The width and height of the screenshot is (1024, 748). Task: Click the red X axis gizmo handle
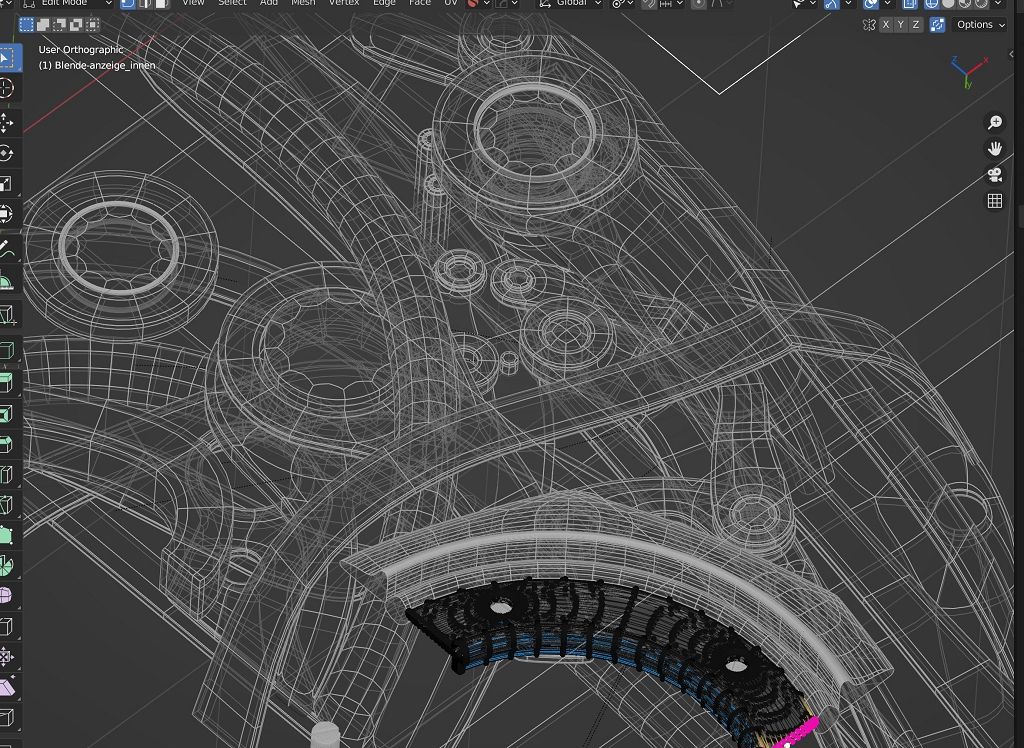[x=985, y=60]
